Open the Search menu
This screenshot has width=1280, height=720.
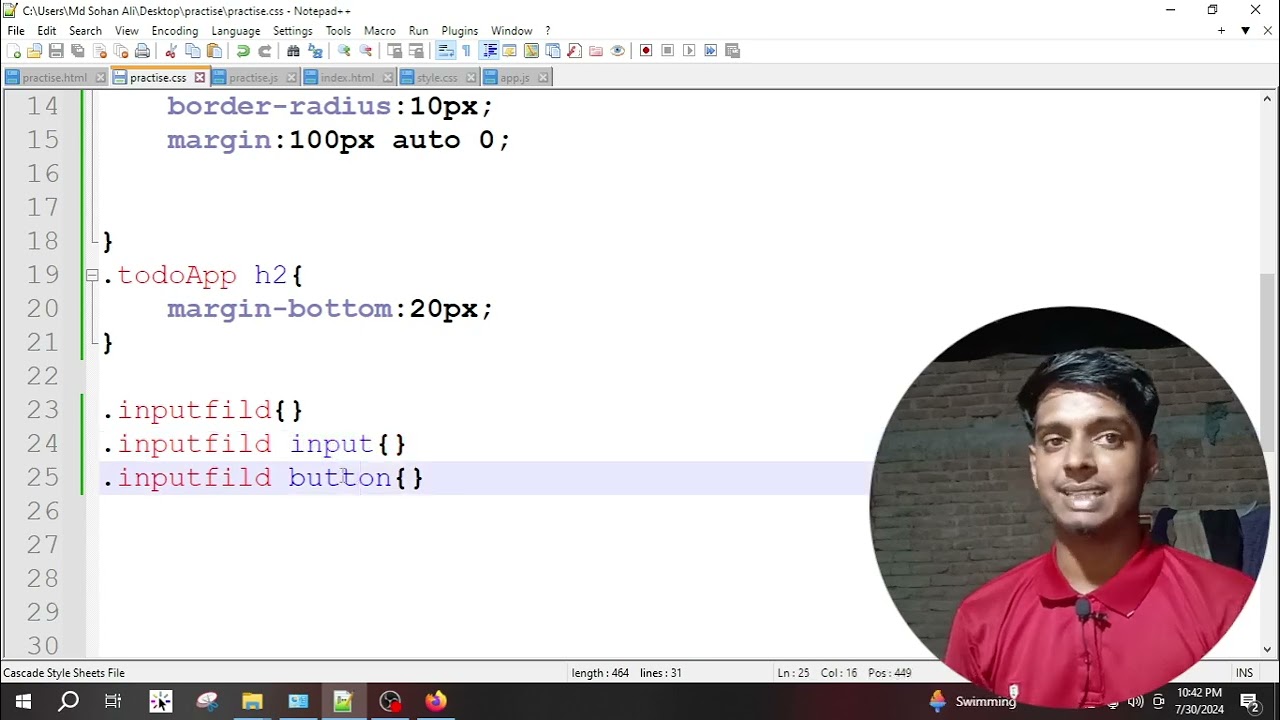point(85,31)
